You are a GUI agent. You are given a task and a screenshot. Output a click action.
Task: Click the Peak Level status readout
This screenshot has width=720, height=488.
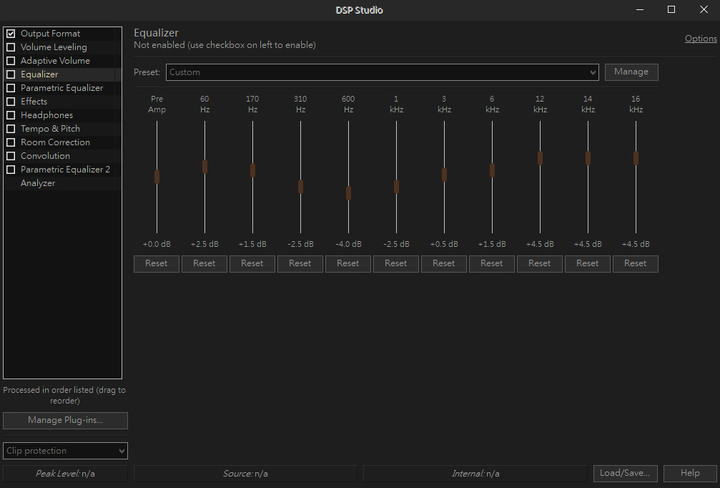click(65, 473)
